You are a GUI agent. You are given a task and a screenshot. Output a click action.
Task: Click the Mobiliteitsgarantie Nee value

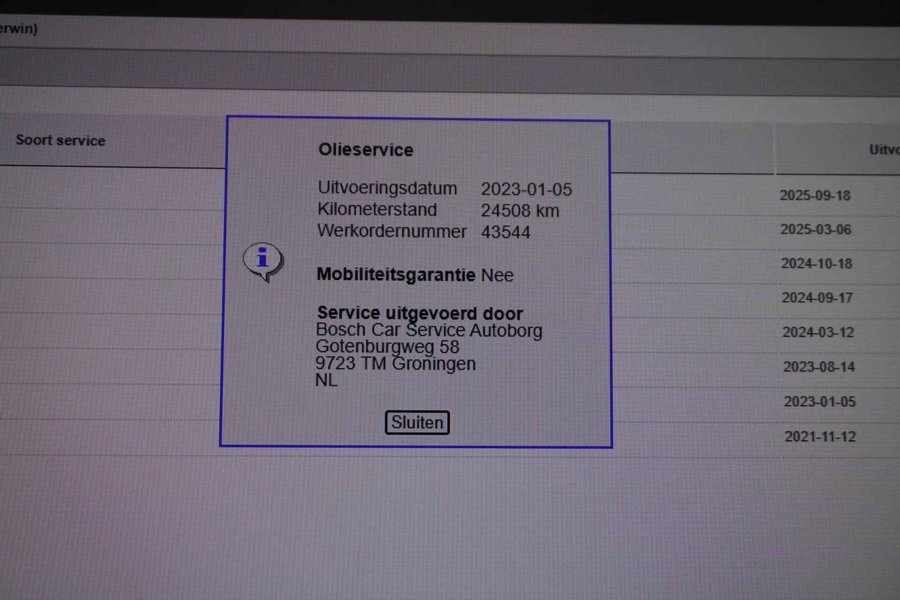(497, 275)
